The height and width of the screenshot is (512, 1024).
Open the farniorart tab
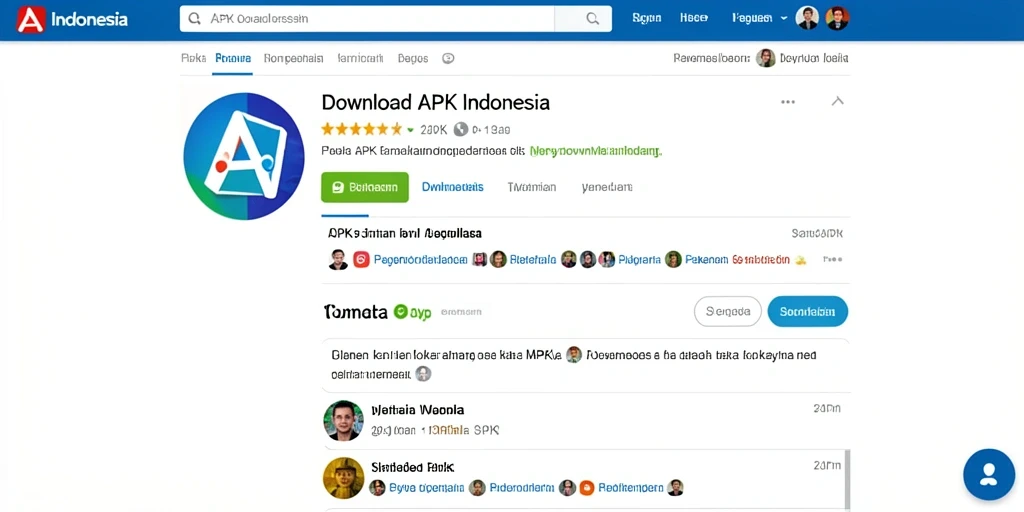[360, 58]
